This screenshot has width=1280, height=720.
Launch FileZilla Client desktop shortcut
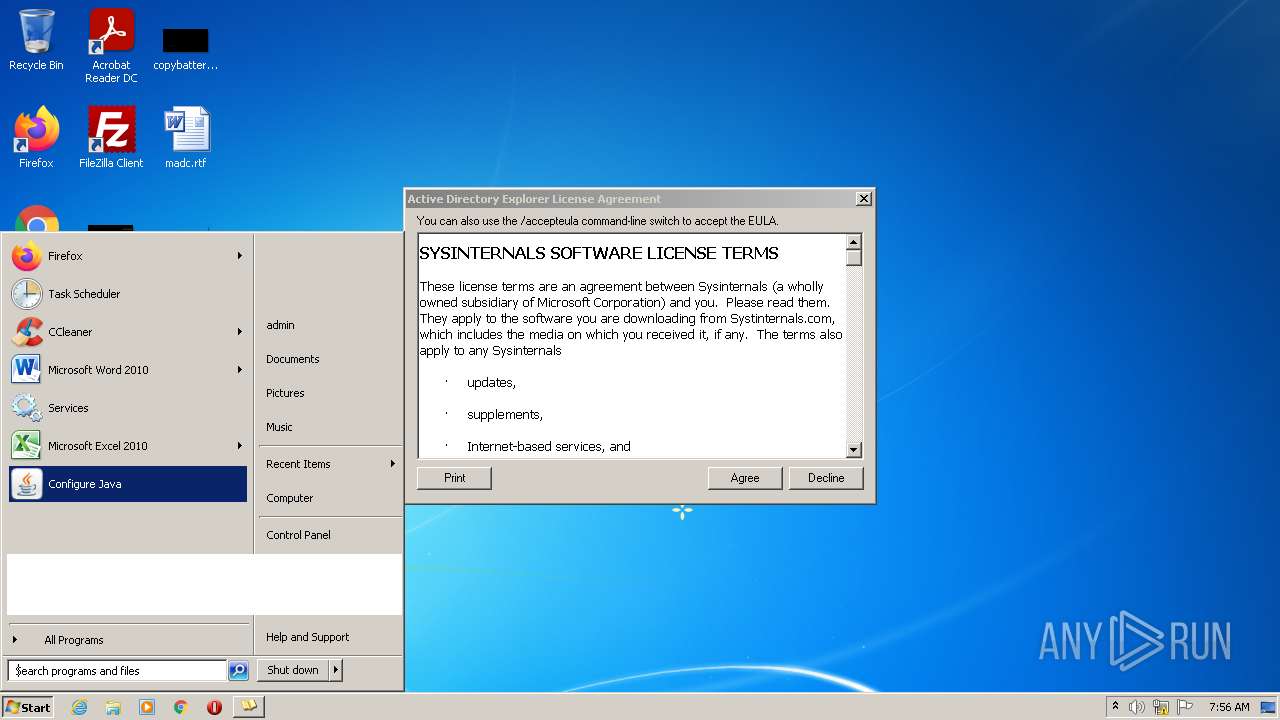111,138
